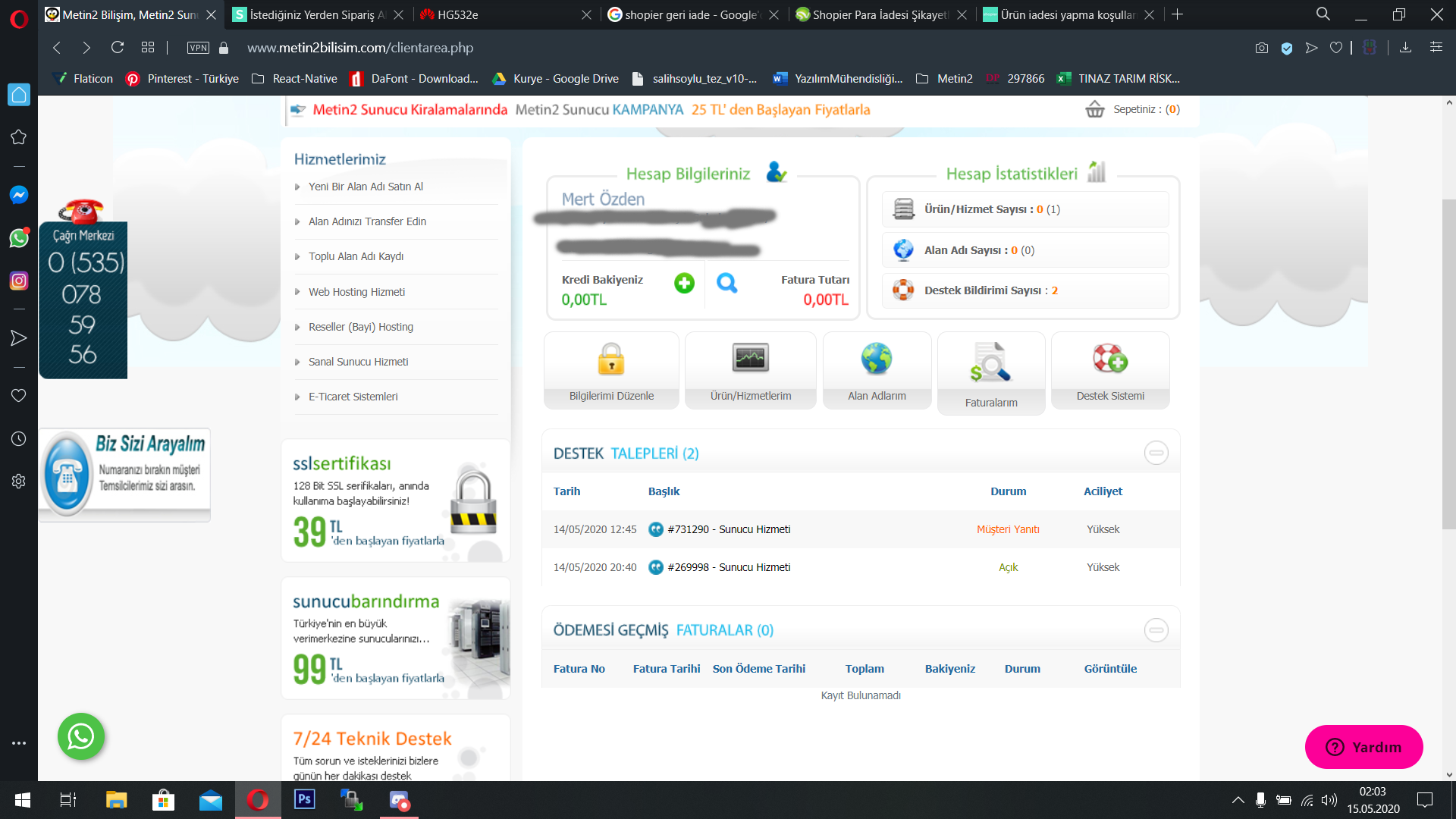The width and height of the screenshot is (1456, 819).
Task: Add page to bookmarks heart icon
Action: pos(1336,48)
